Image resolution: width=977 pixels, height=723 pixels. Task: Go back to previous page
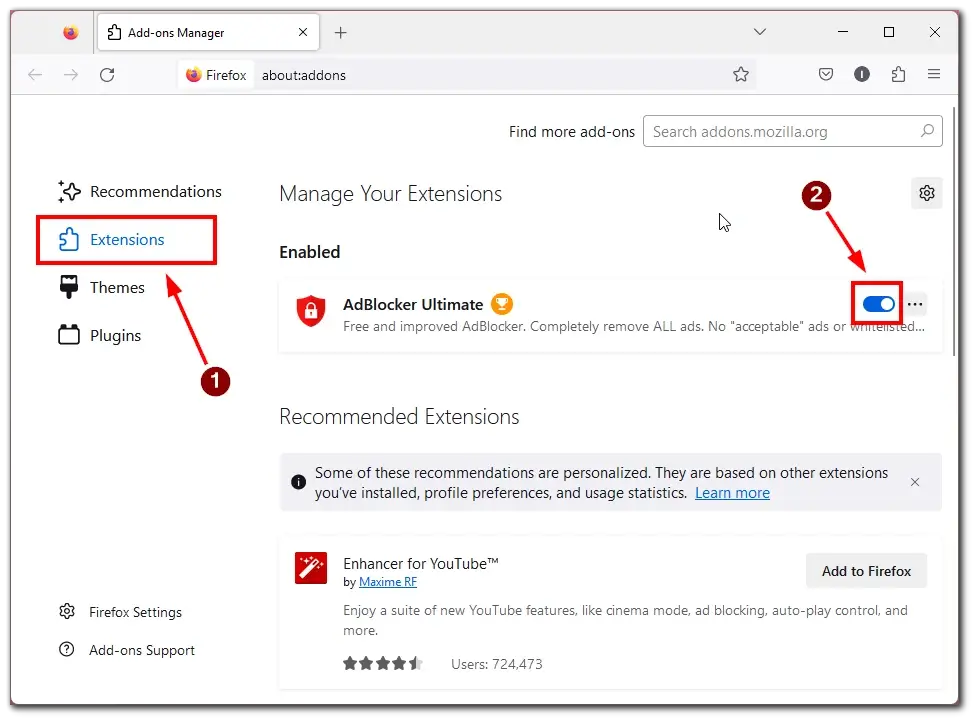(x=35, y=75)
